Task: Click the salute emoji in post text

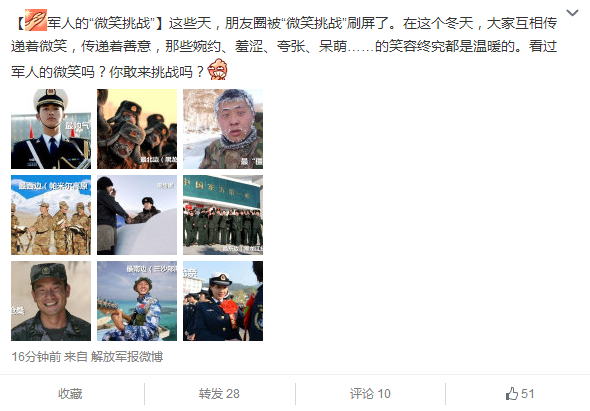Action: click(x=36, y=20)
